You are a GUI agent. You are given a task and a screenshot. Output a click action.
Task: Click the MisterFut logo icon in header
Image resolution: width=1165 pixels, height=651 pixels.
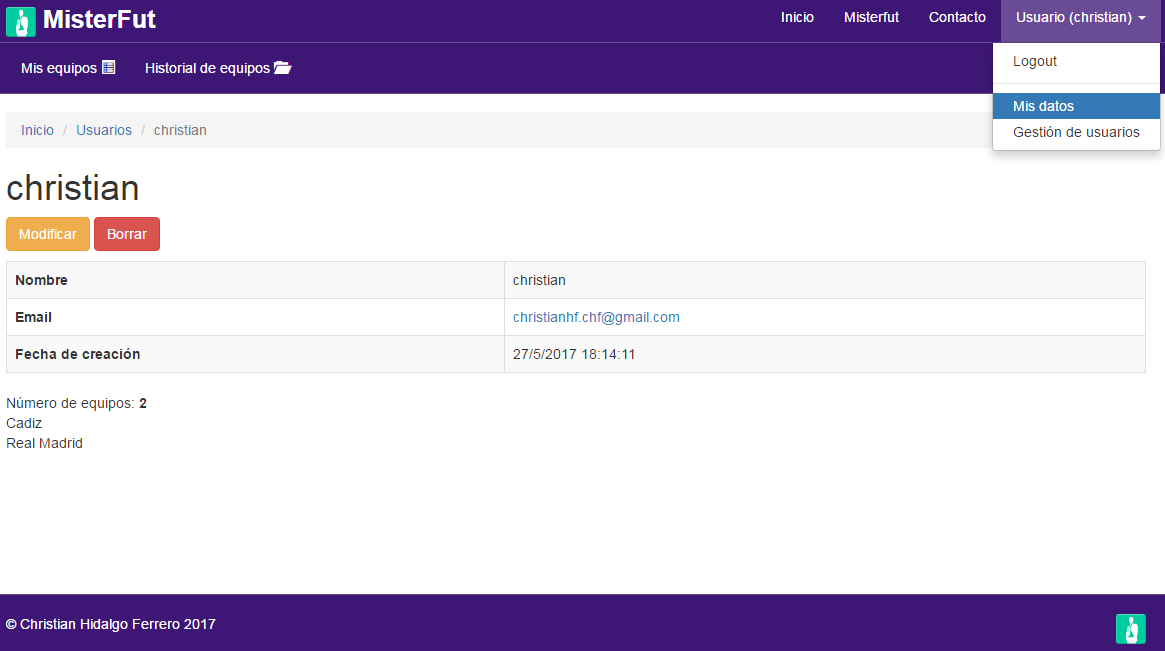point(21,22)
